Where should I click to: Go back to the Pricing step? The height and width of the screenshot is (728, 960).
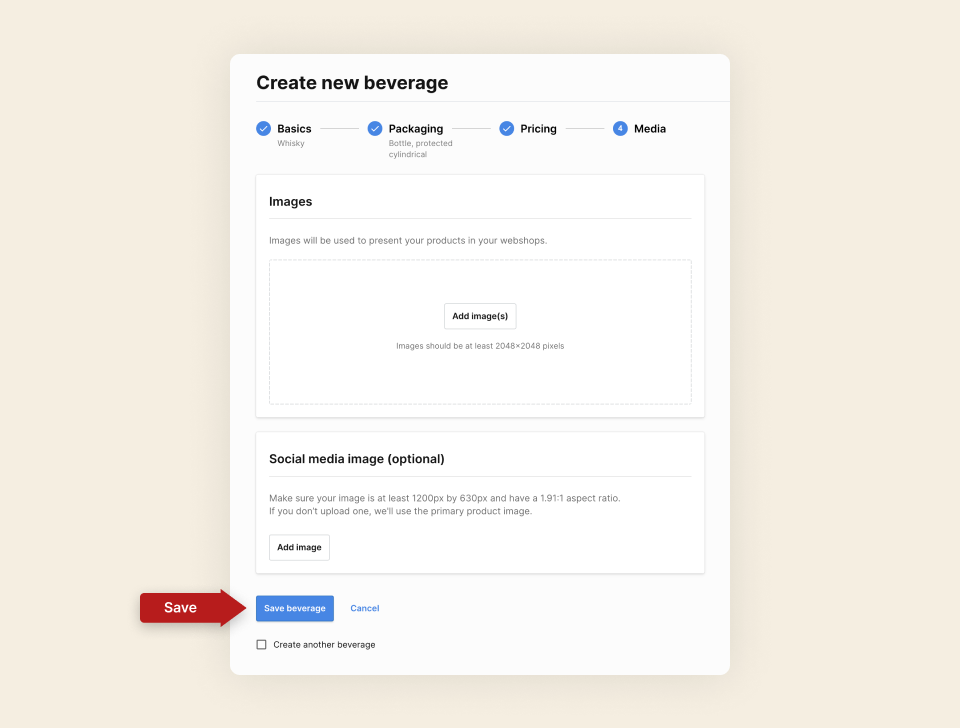[538, 128]
